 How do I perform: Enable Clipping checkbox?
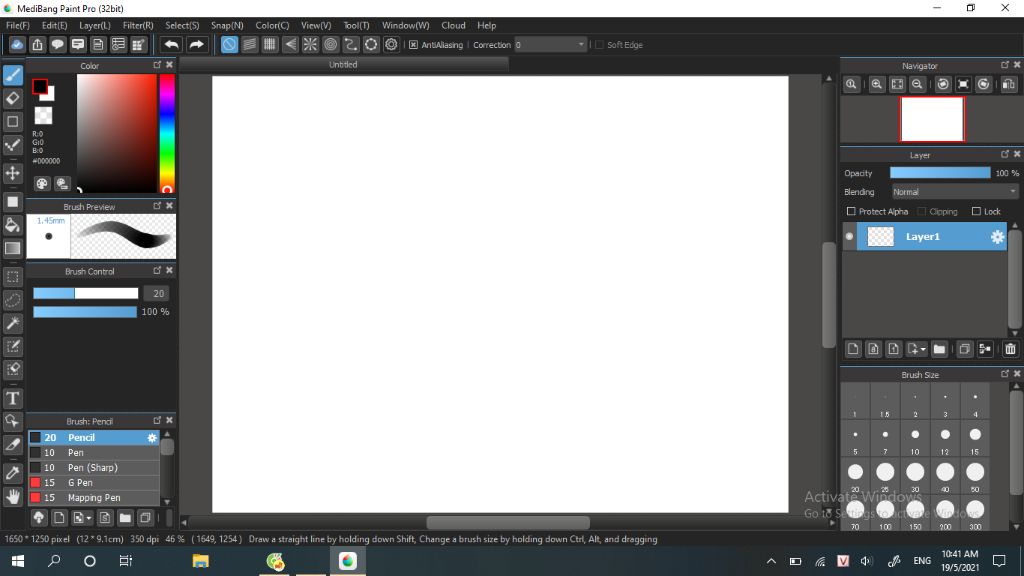[x=921, y=211]
